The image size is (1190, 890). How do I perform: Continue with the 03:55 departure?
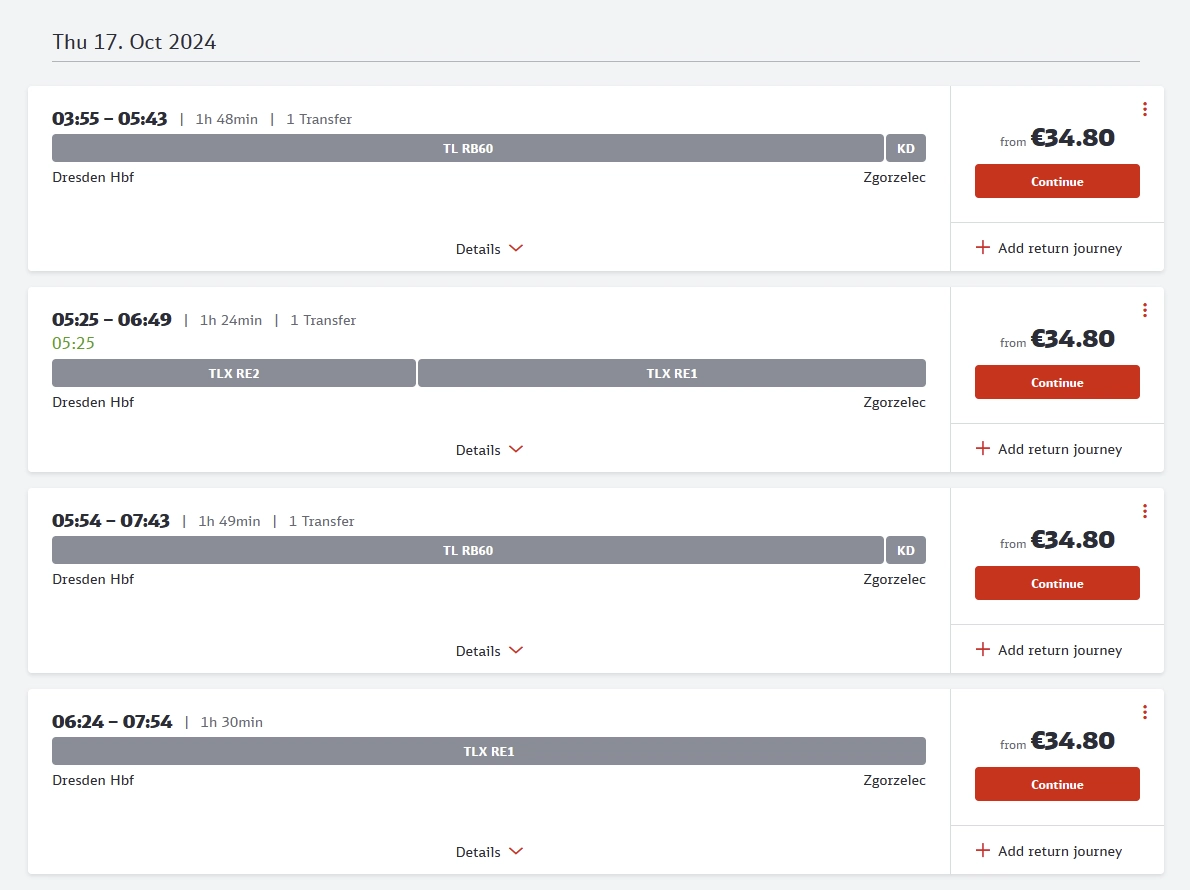1057,182
